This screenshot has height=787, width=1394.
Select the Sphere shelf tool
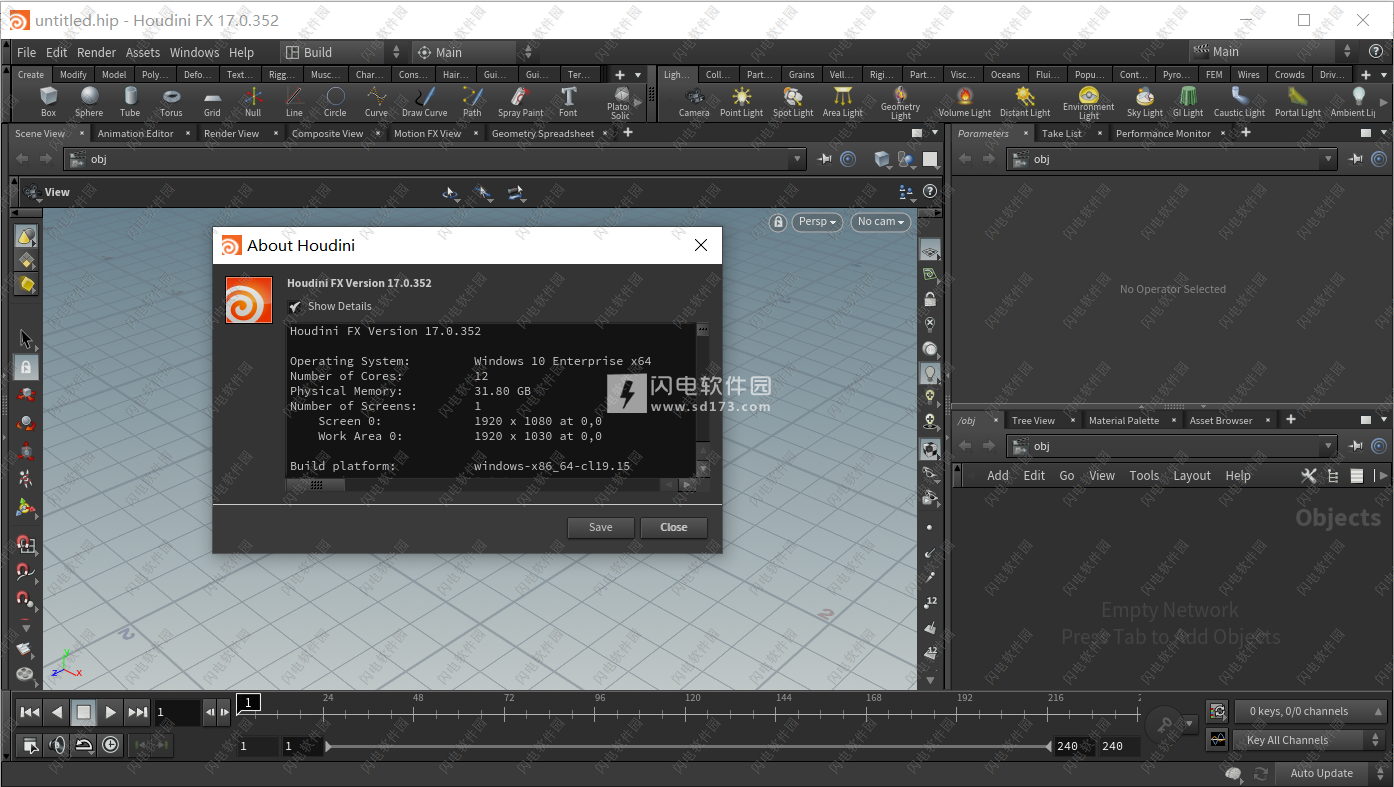click(89, 101)
